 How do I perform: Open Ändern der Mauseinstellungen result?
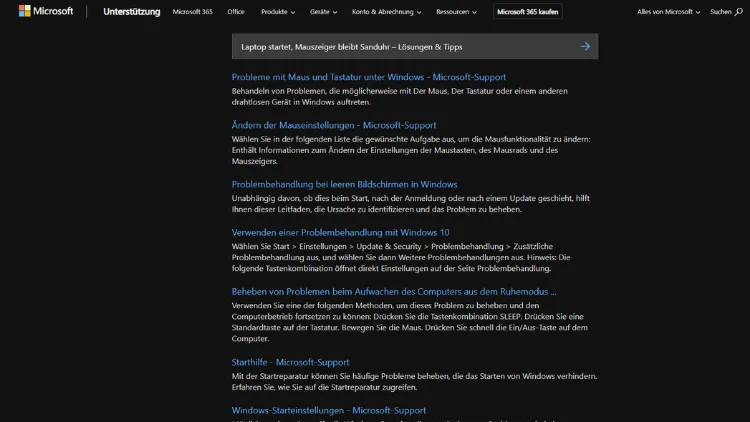[334, 125]
